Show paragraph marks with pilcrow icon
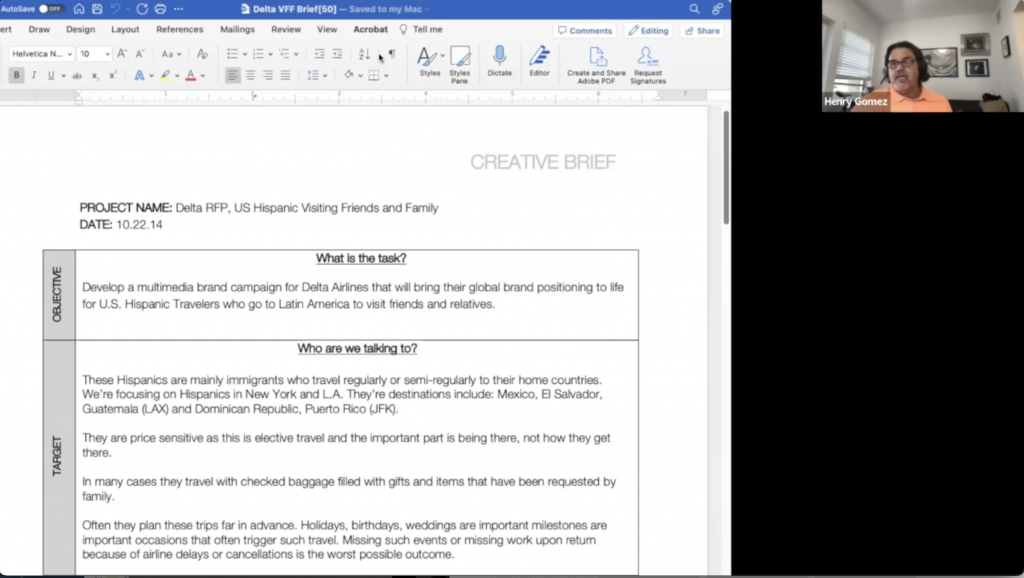 point(392,54)
